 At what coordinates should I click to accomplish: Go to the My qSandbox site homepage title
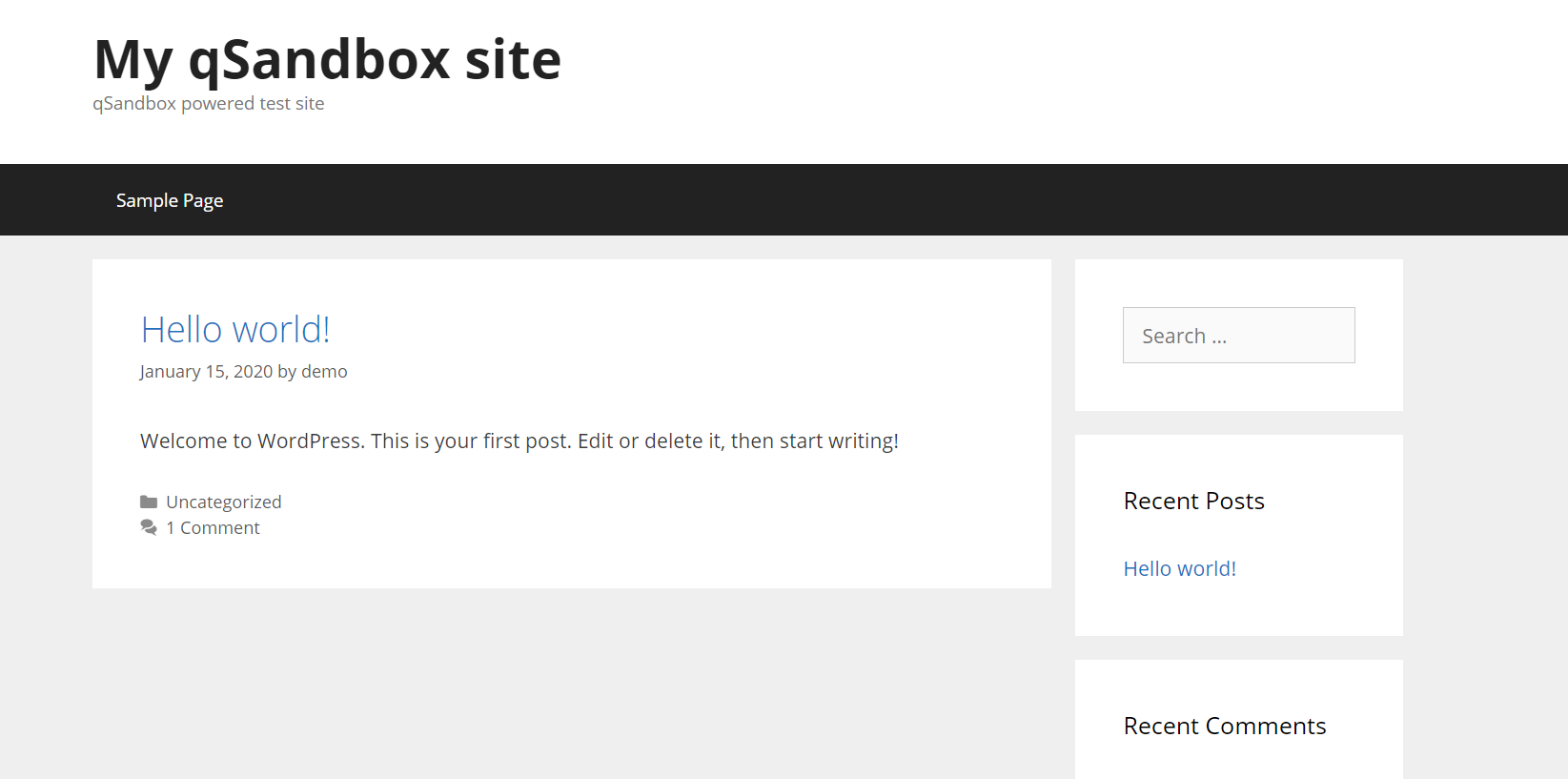pos(327,59)
